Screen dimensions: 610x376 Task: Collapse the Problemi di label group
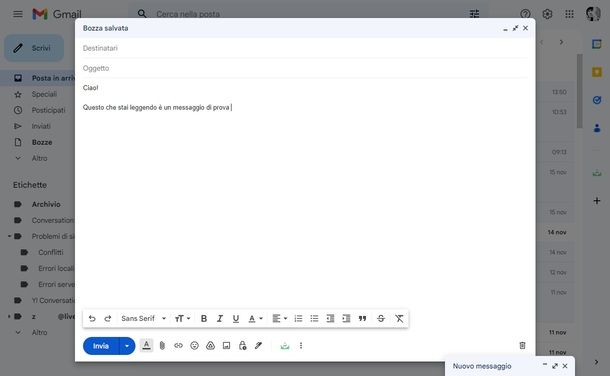pyautogui.click(x=9, y=236)
